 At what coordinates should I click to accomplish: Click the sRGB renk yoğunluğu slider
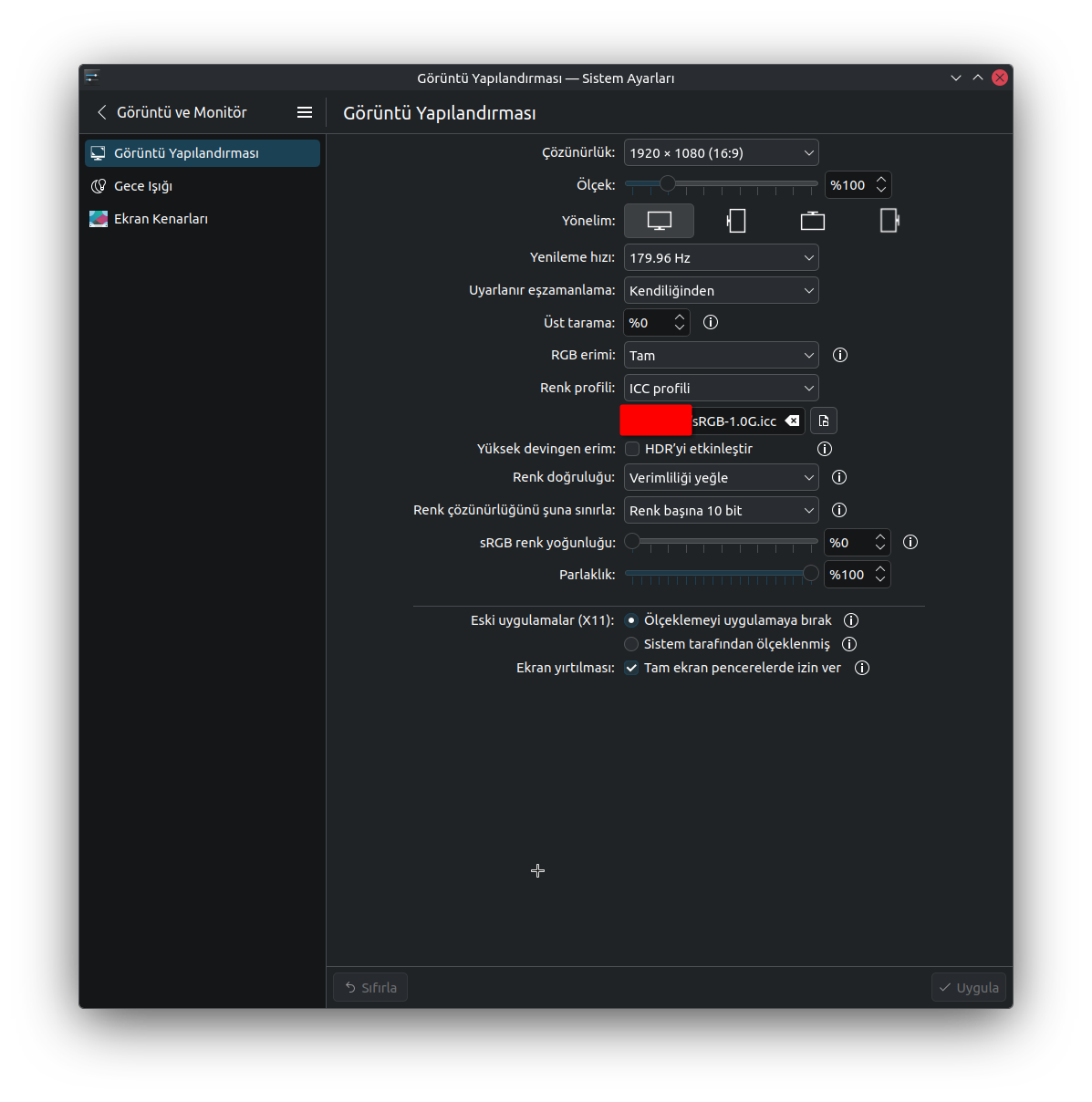pos(721,541)
